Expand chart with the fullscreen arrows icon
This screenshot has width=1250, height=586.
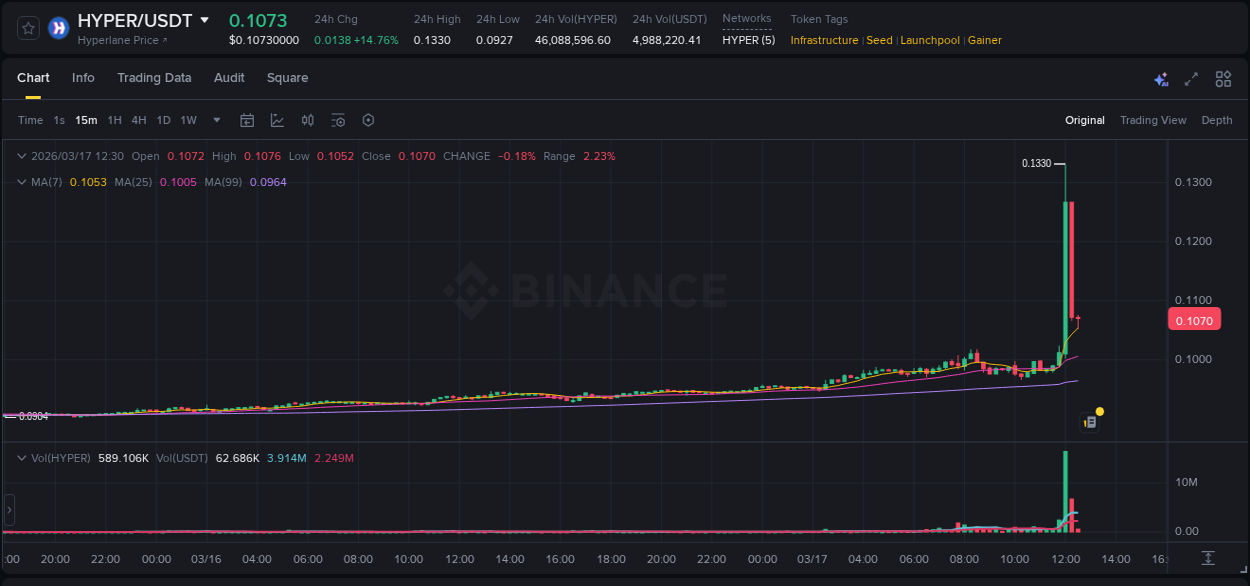click(x=1191, y=78)
